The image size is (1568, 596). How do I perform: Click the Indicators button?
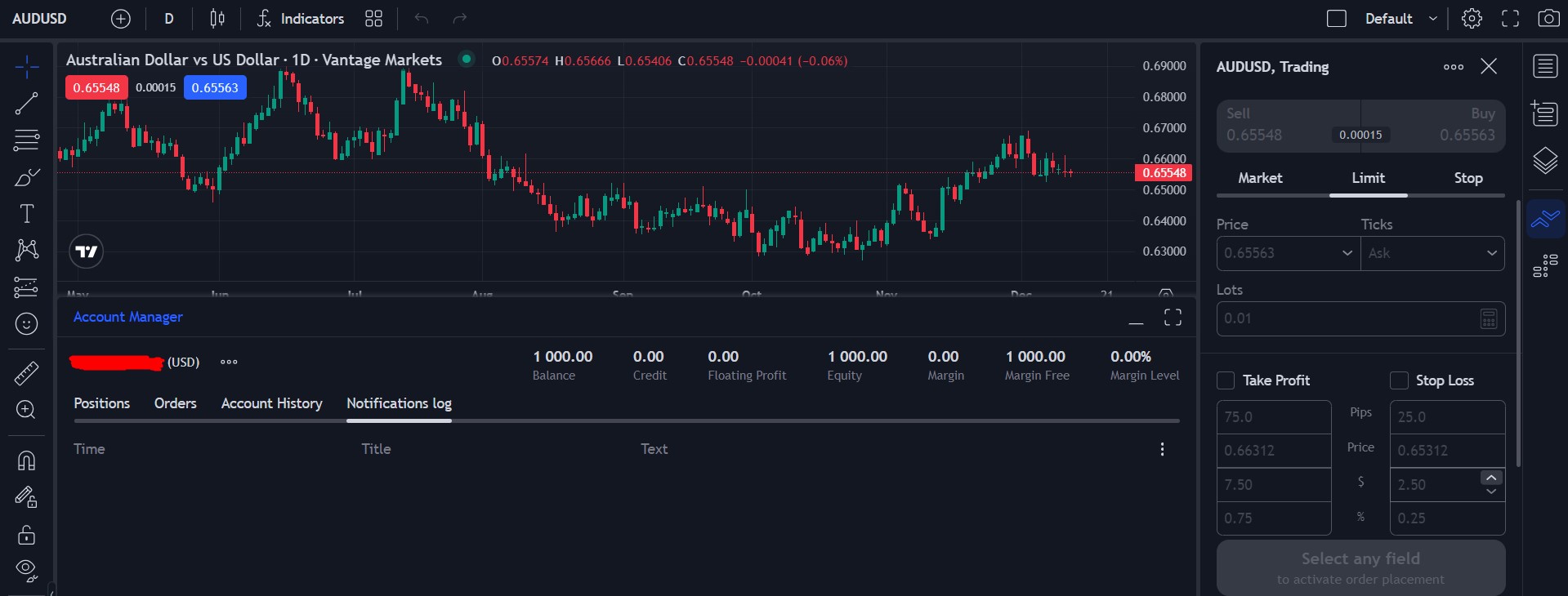[x=301, y=19]
